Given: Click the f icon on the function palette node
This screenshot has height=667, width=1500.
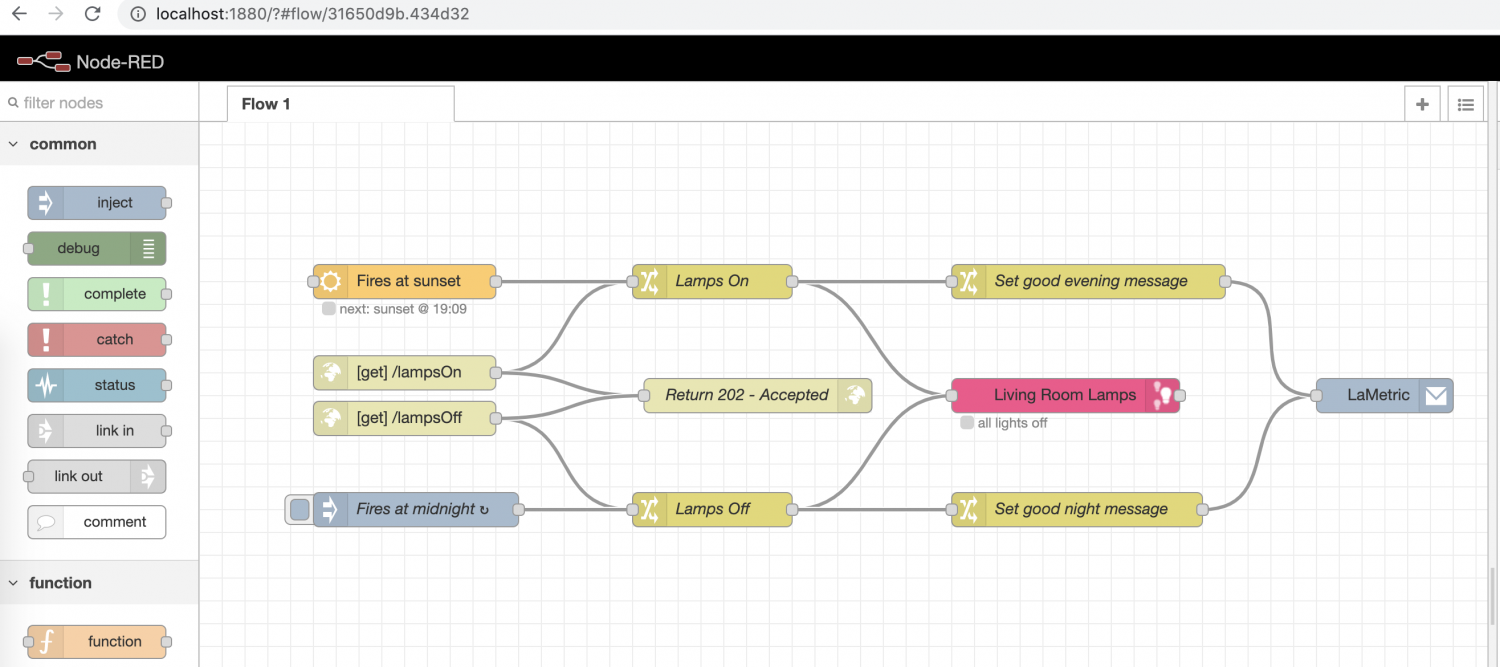Looking at the screenshot, I should click(44, 641).
